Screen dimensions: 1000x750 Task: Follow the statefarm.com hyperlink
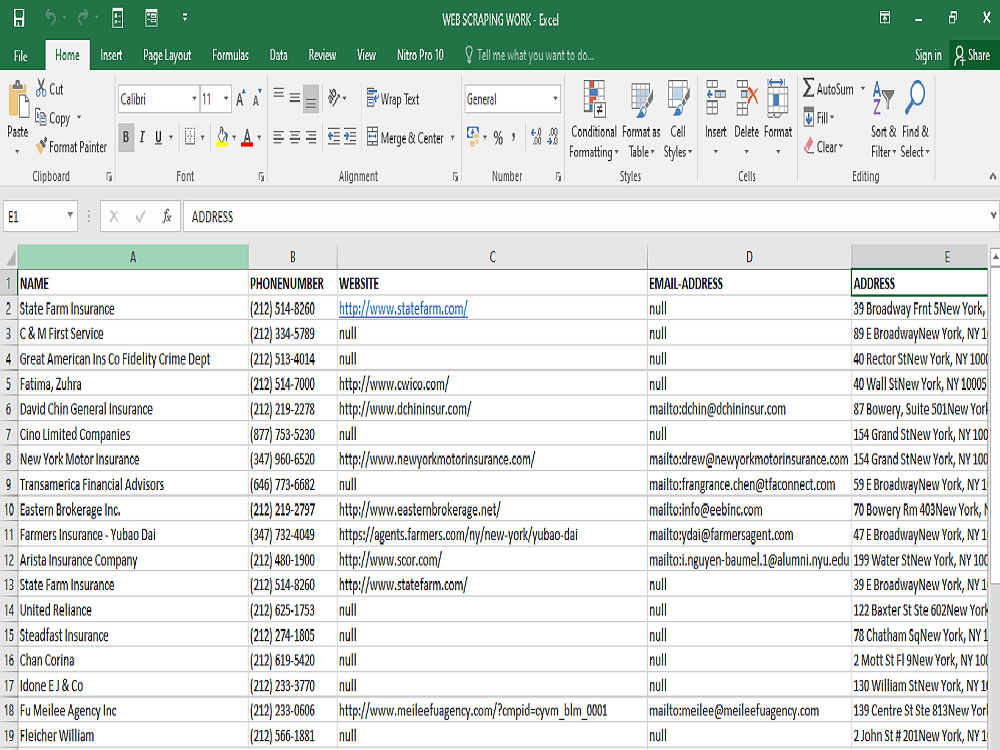(402, 308)
